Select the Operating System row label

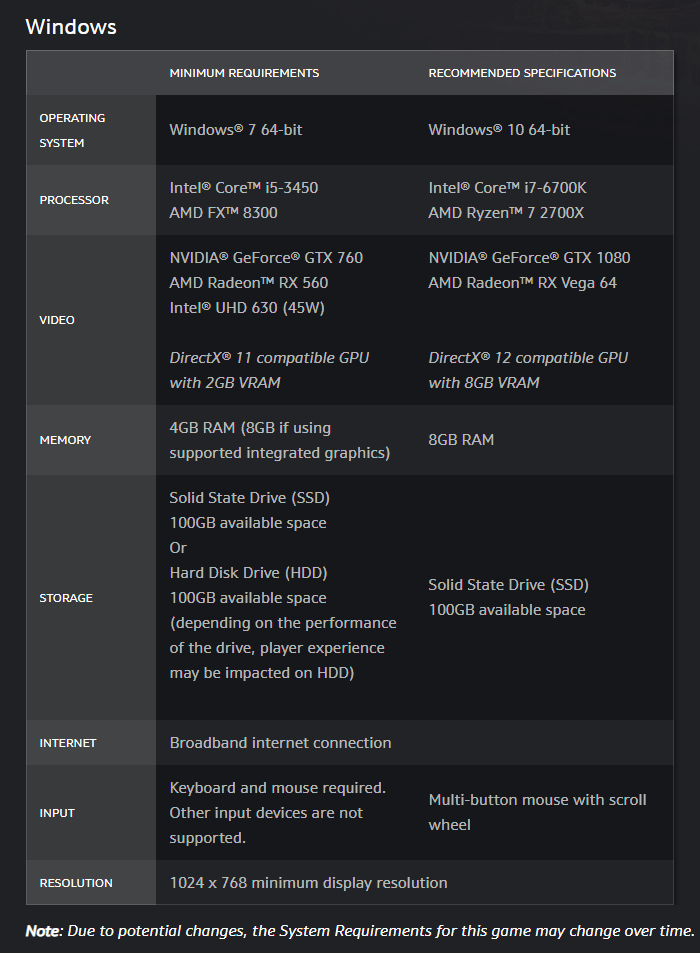72,130
